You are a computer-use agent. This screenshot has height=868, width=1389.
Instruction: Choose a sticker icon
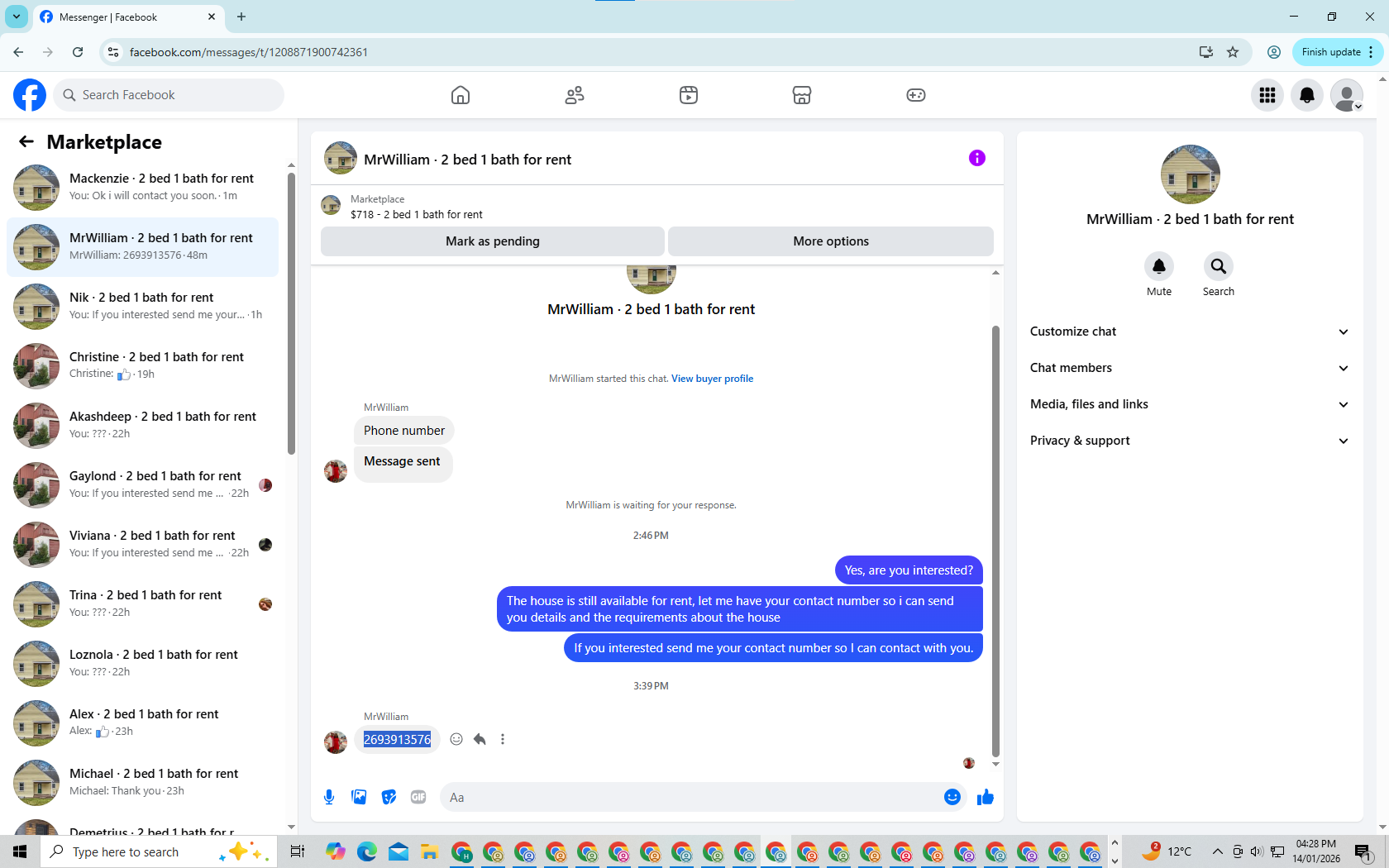tap(389, 797)
